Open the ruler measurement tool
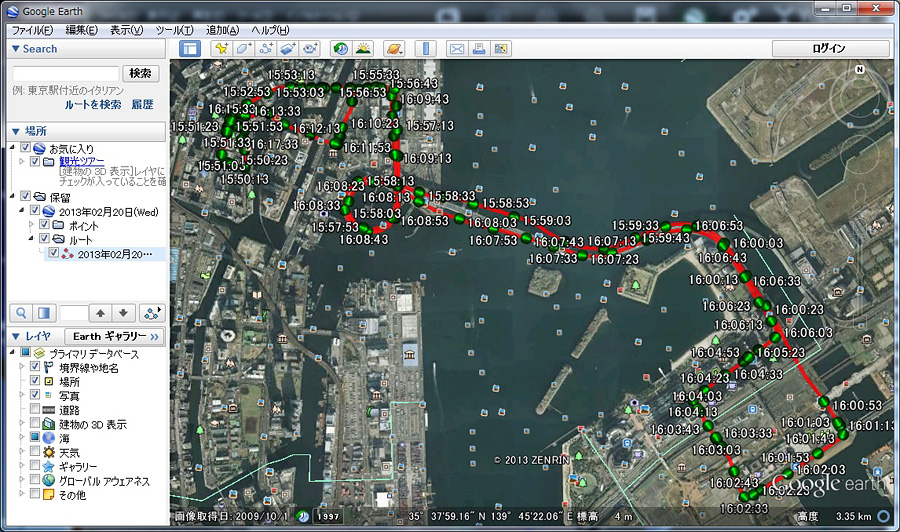Image resolution: width=900 pixels, height=532 pixels. point(425,49)
